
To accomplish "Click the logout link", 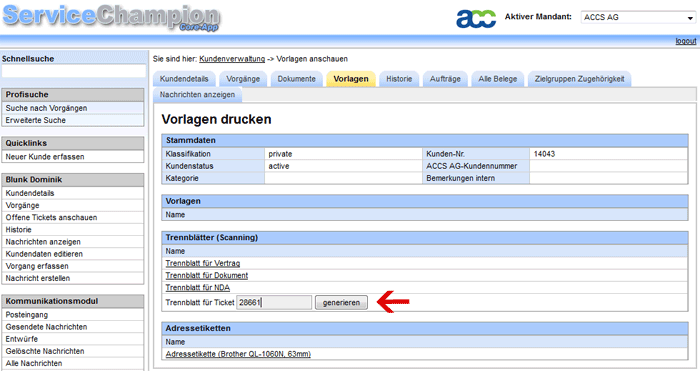I will tap(686, 41).
